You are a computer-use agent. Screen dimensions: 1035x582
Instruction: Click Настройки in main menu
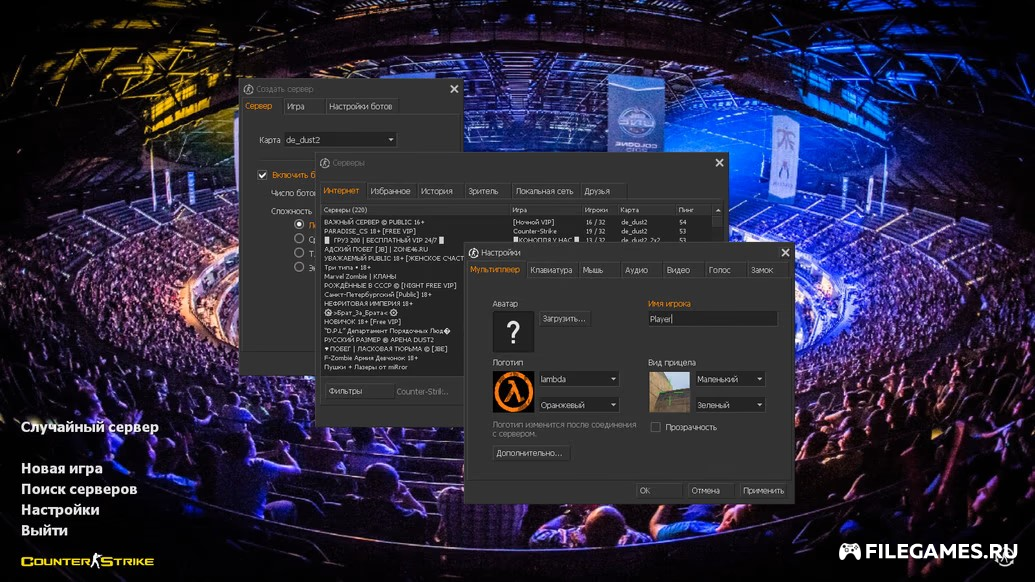[x=60, y=509]
